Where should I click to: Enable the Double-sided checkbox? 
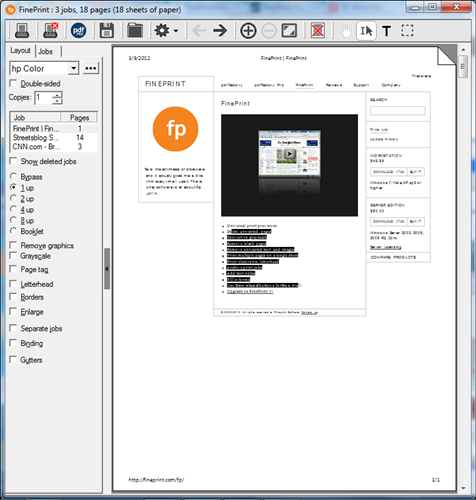pyautogui.click(x=13, y=83)
